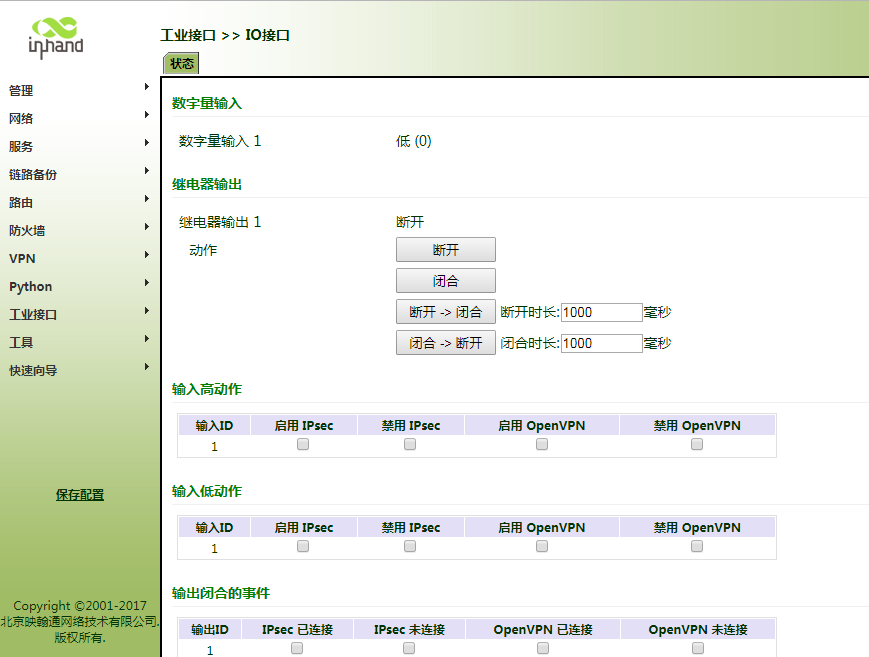Click the 保存配置 link

point(80,494)
